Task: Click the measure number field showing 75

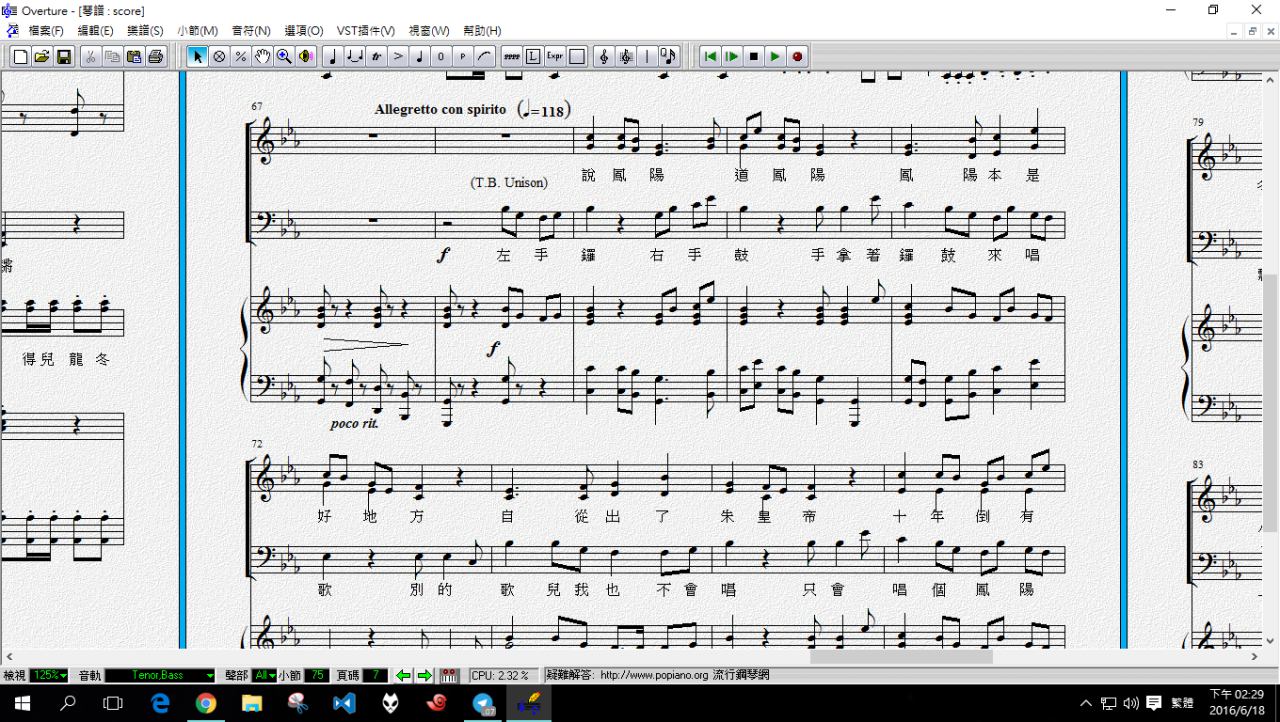Action: (316, 676)
